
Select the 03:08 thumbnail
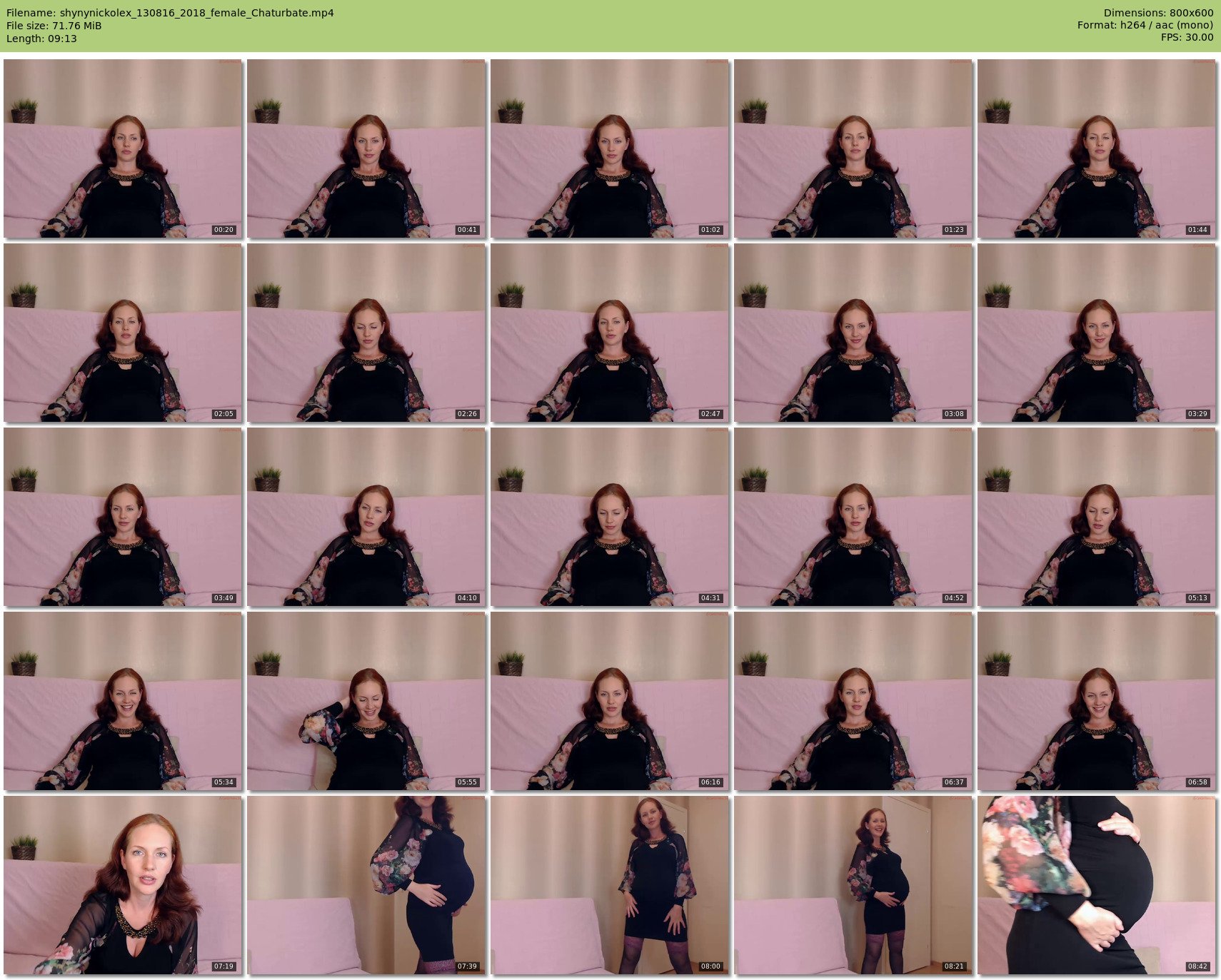coord(853,333)
